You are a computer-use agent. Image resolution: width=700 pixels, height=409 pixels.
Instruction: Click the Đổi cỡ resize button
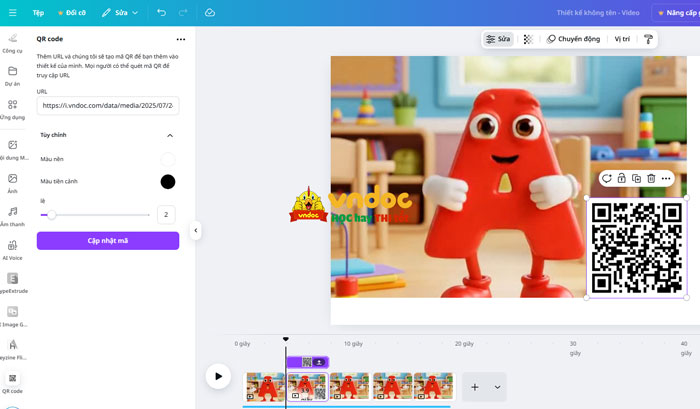72,13
